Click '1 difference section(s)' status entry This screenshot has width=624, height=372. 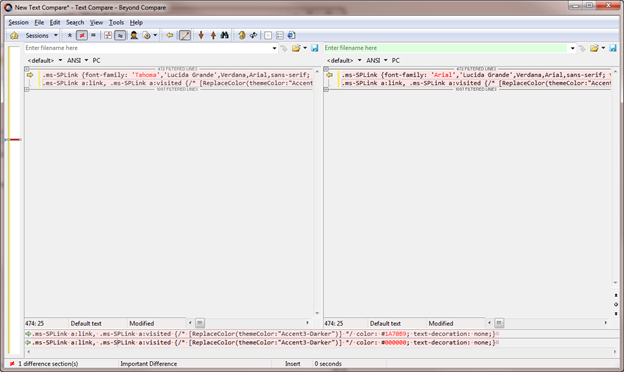(x=48, y=364)
